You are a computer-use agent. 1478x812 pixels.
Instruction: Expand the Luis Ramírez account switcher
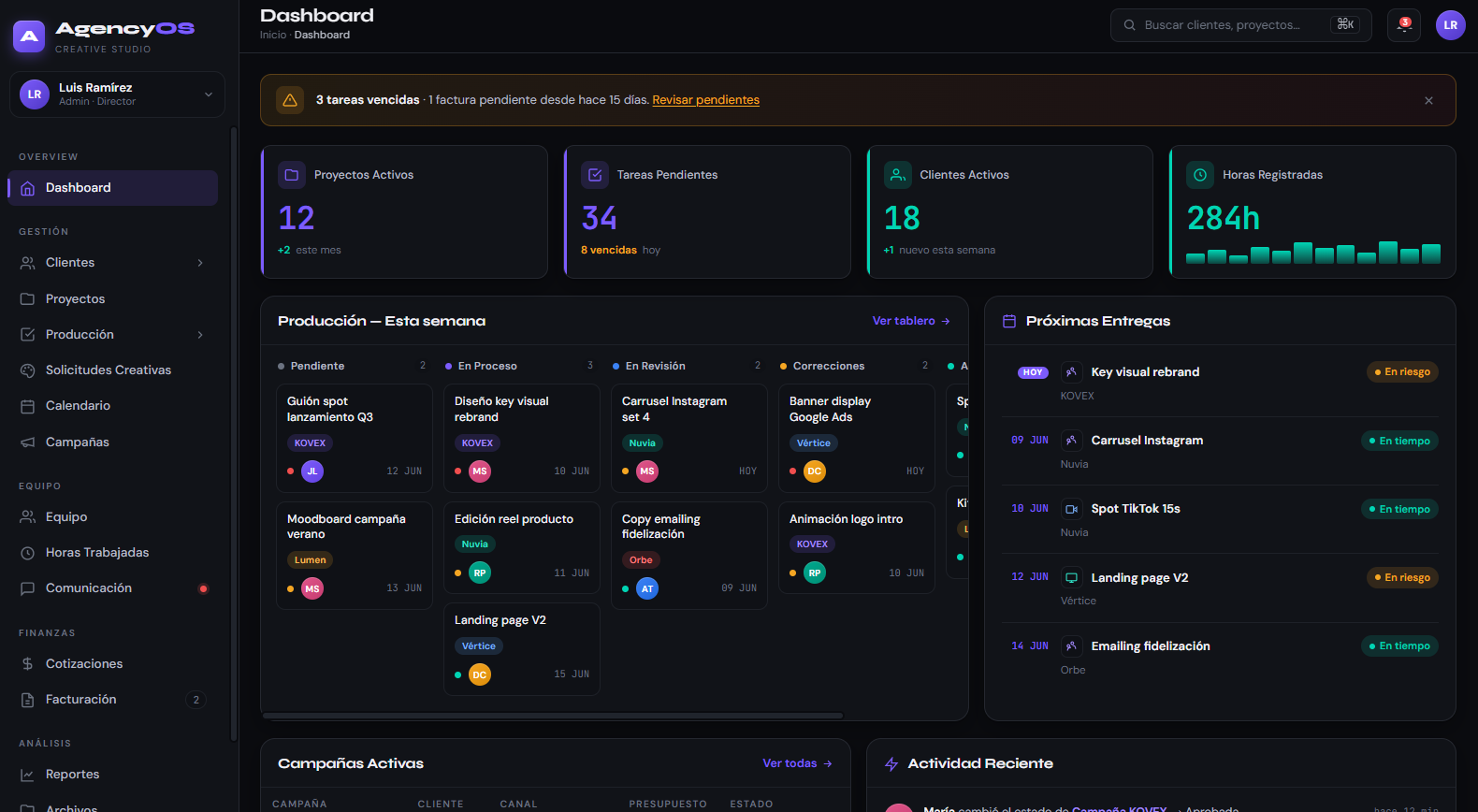(x=117, y=94)
